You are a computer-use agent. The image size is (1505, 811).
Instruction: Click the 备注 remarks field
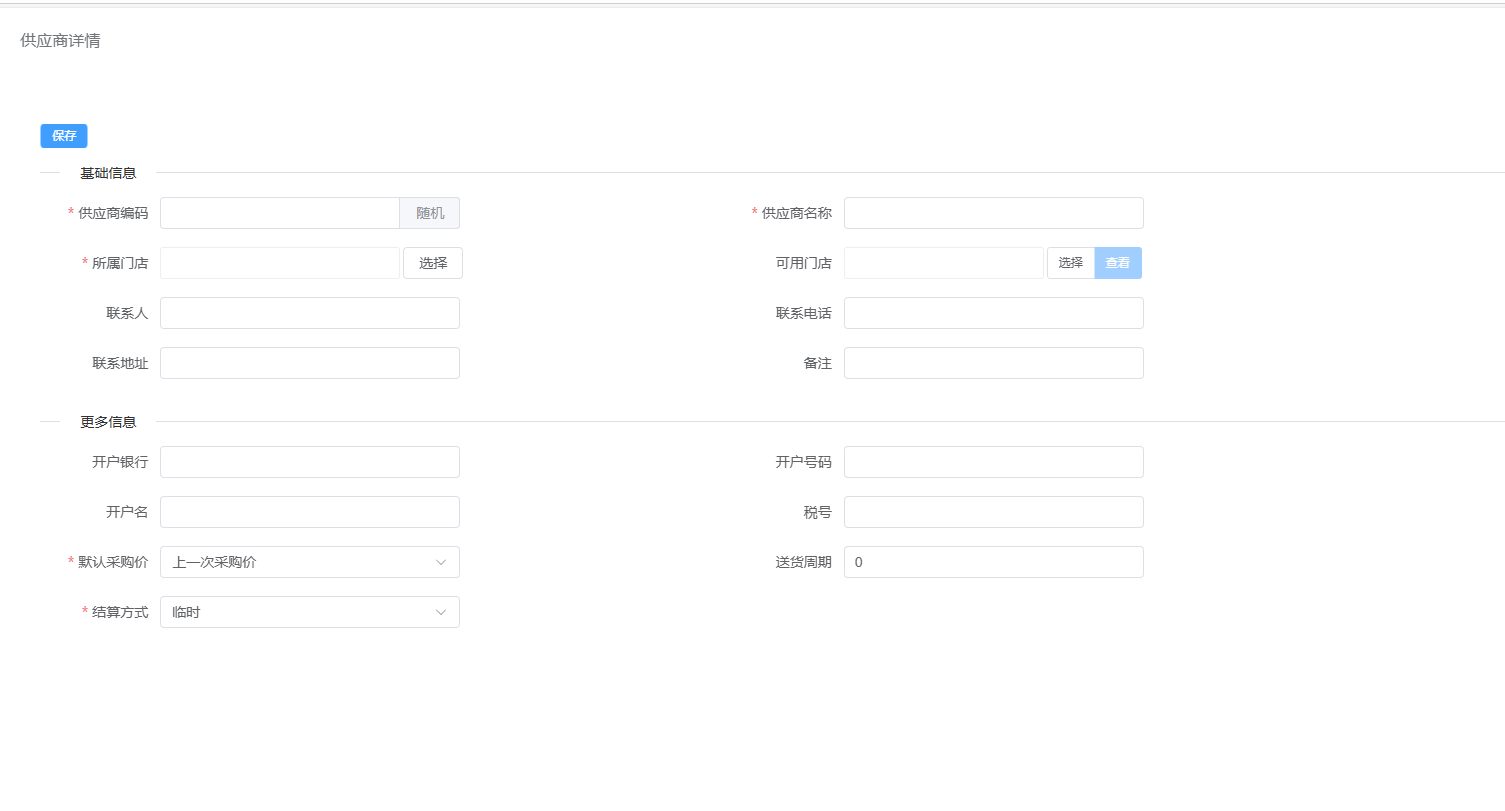click(993, 363)
